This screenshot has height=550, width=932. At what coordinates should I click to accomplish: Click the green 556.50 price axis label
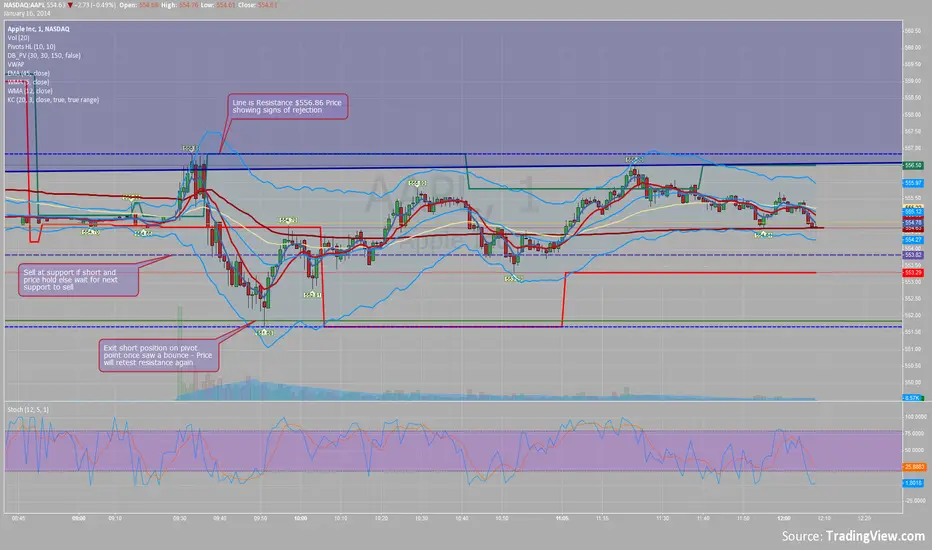tap(912, 165)
